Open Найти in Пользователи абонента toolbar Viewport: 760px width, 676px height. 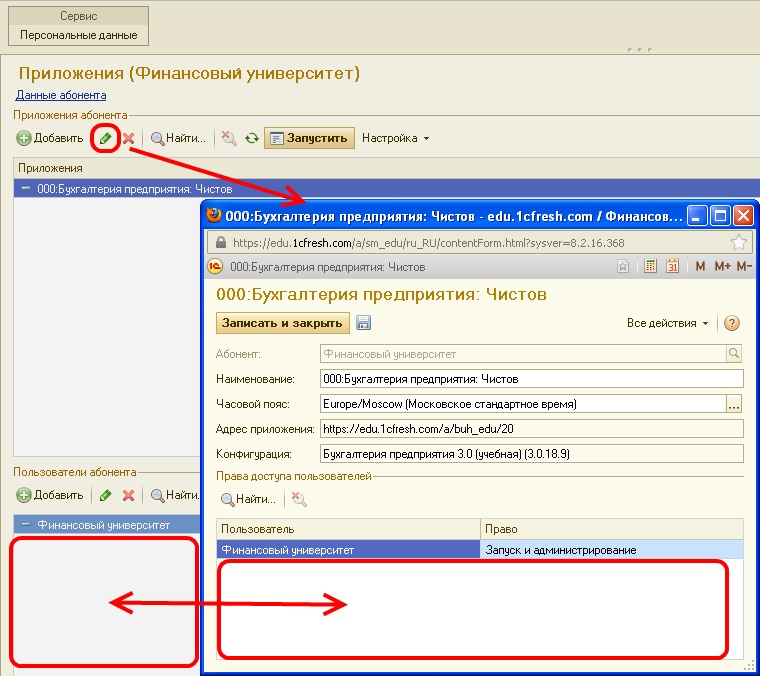coord(175,495)
